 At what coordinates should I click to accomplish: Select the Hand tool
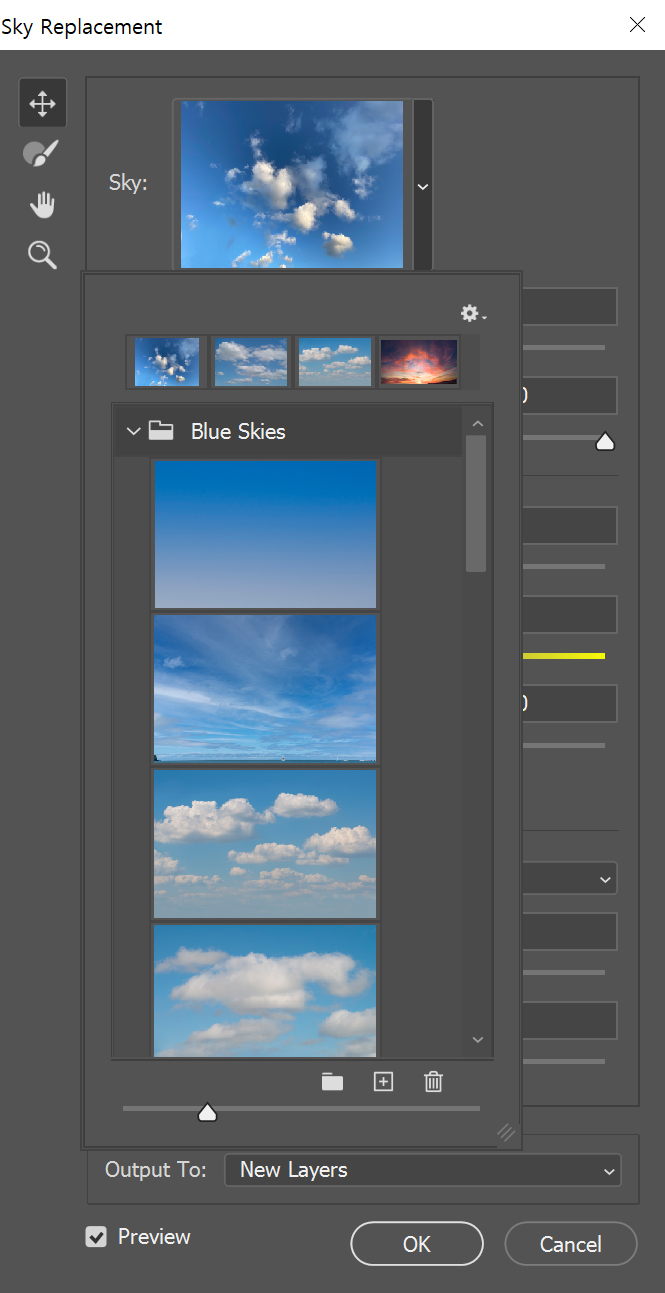coord(43,205)
